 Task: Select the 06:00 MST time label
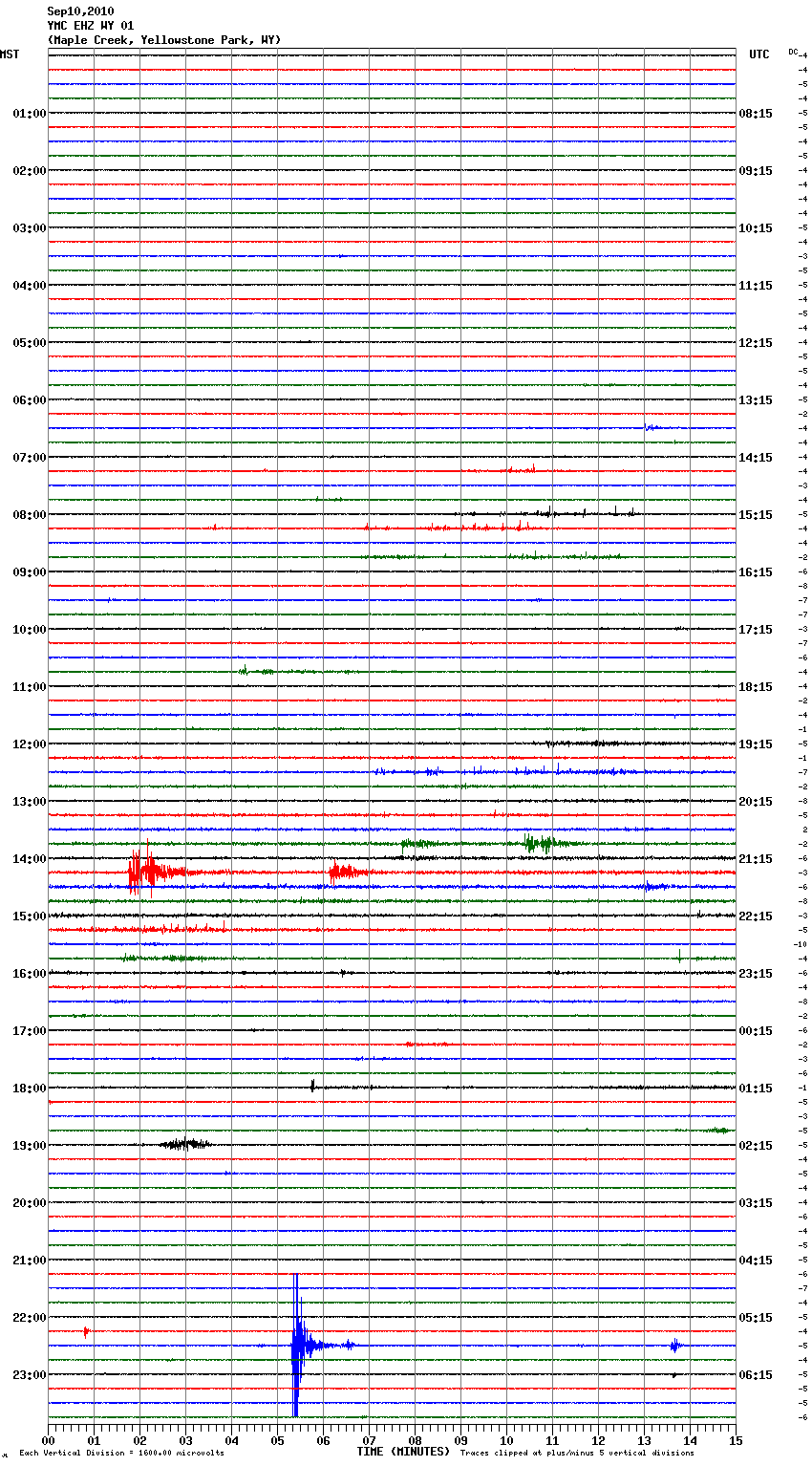(30, 400)
